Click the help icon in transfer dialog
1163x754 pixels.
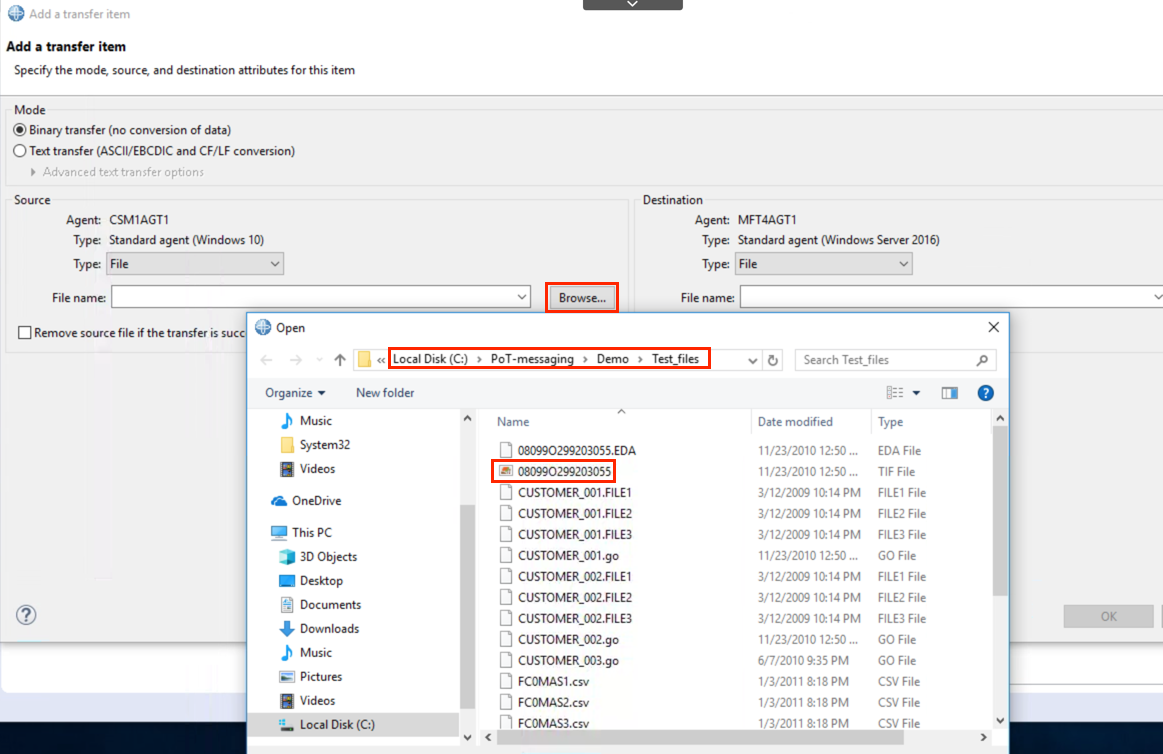[x=26, y=615]
